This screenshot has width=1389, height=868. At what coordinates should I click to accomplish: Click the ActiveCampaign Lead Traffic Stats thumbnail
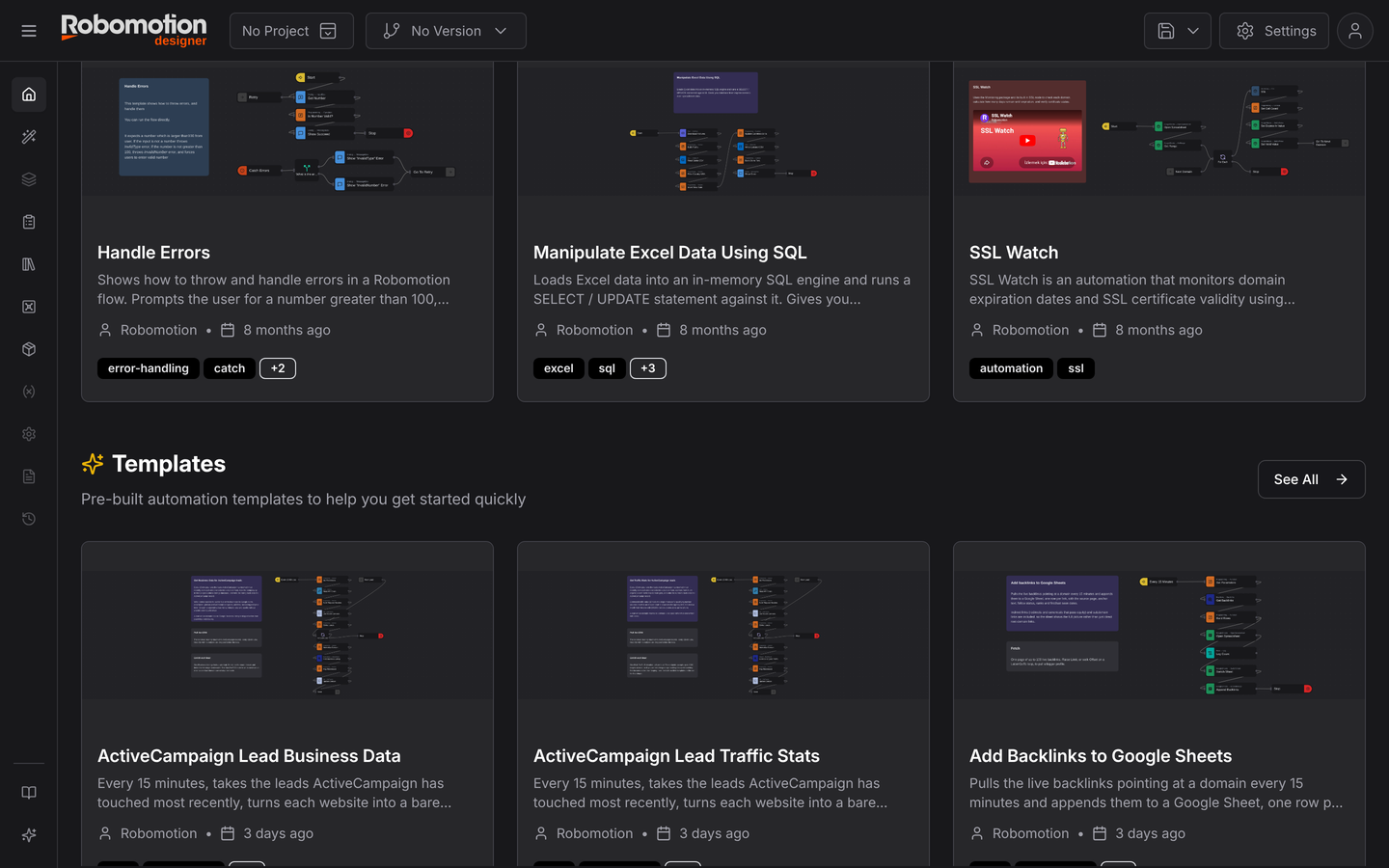click(723, 635)
